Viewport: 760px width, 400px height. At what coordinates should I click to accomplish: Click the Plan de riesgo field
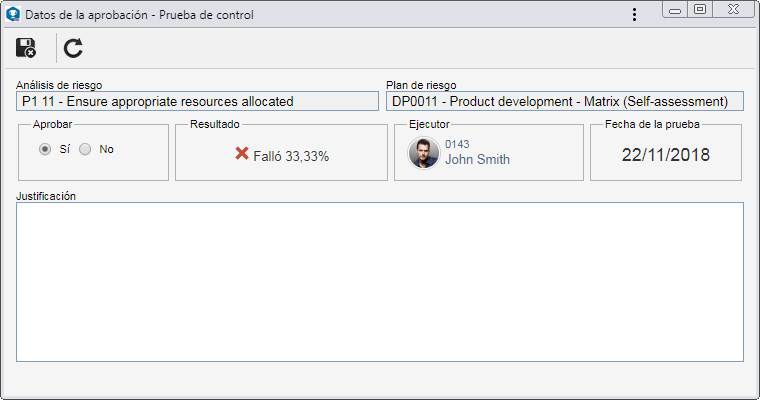click(565, 101)
